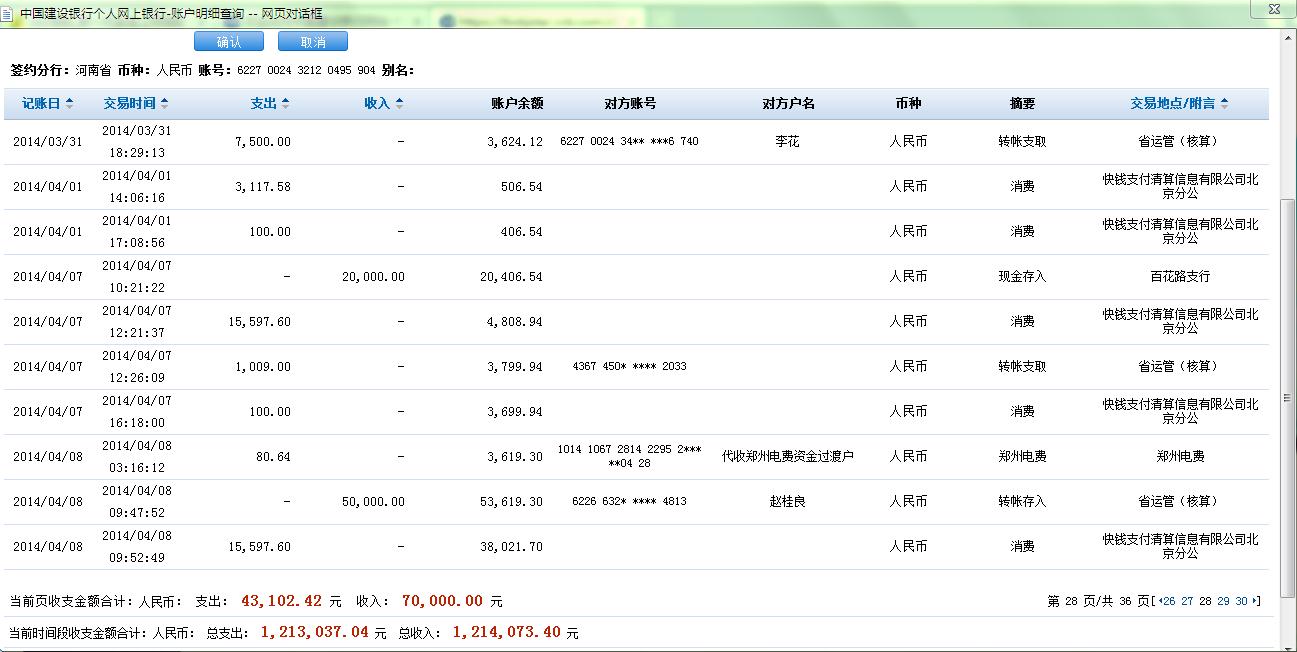Click the 交易地点/附言 column header text
Image resolution: width=1297 pixels, height=652 pixels.
[x=1172, y=104]
